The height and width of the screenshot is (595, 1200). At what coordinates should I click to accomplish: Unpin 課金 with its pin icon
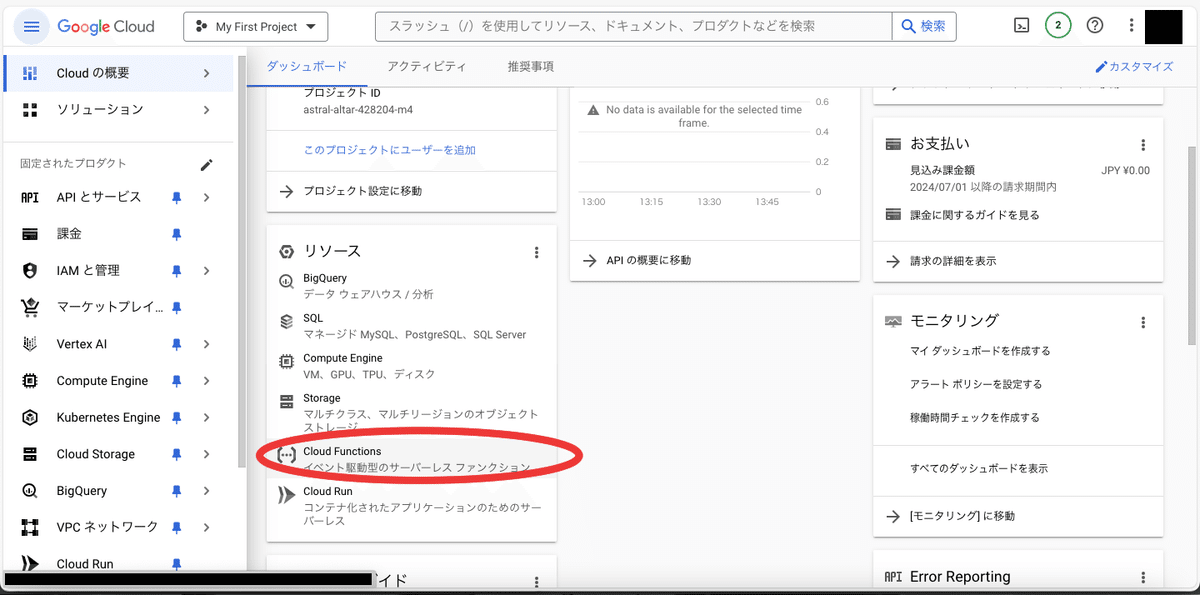(x=177, y=234)
